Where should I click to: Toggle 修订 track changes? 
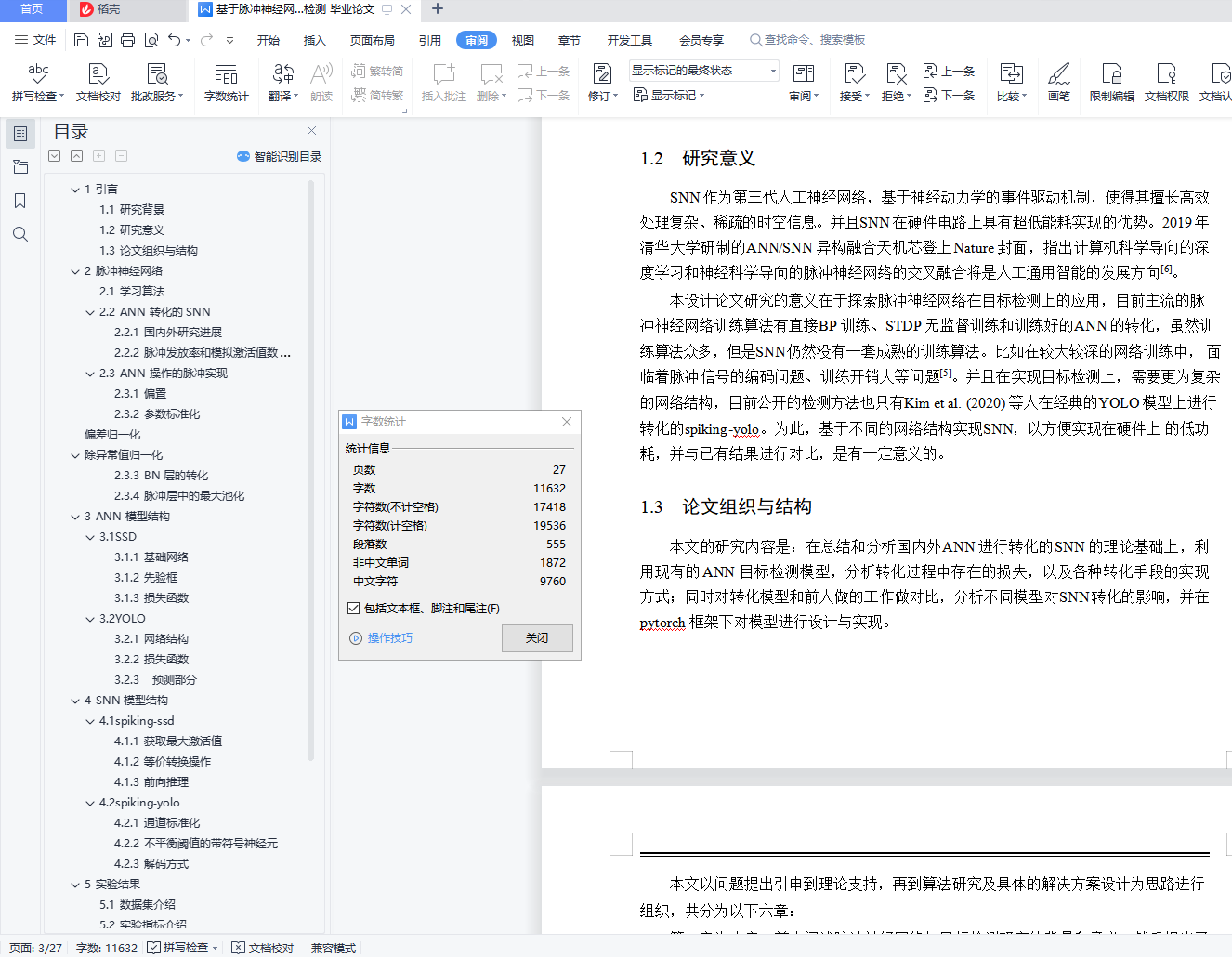(602, 82)
